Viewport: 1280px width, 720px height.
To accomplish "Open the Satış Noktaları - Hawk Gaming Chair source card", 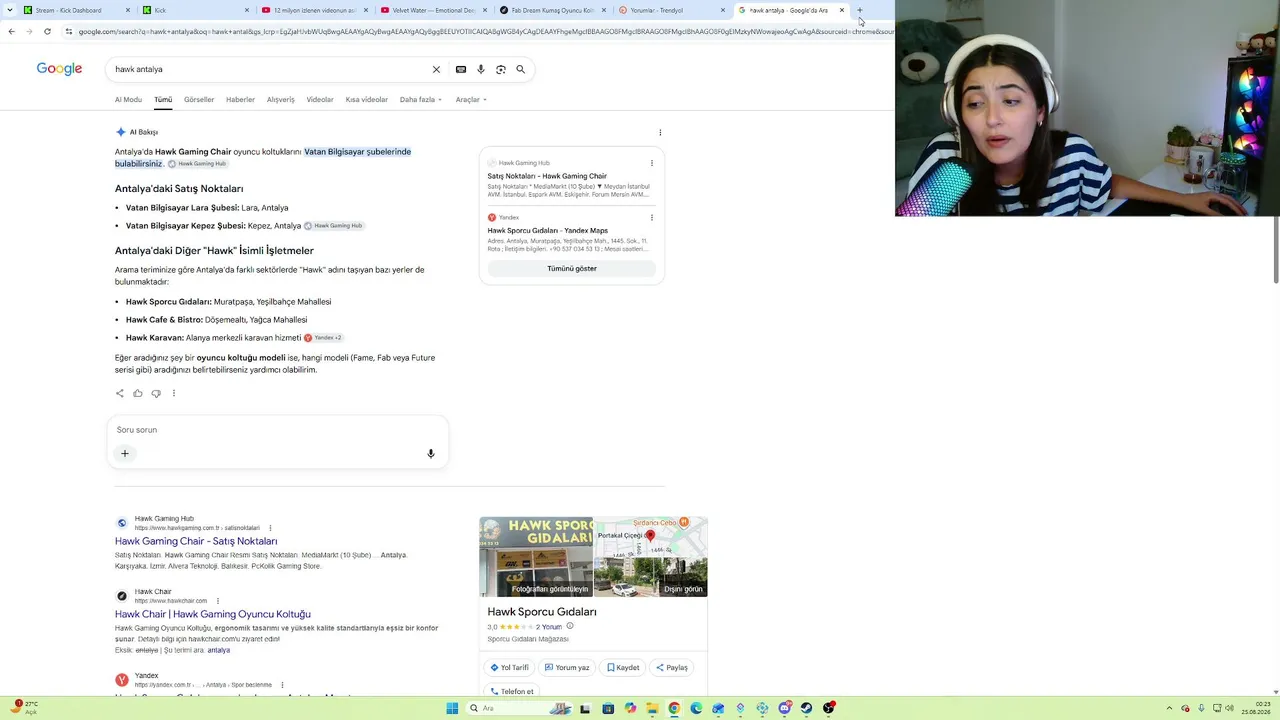I will tap(547, 176).
